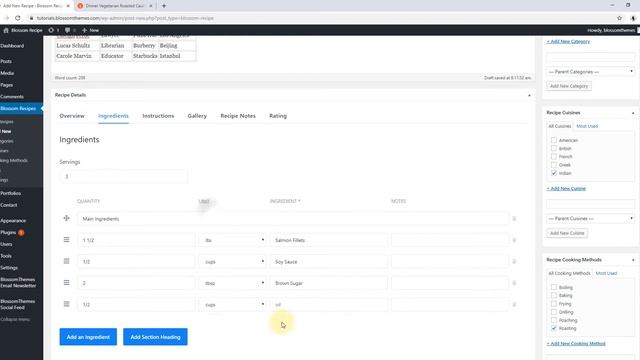The width and height of the screenshot is (640, 360).
Task: Check the Frying cooking method
Action: pos(554,304)
